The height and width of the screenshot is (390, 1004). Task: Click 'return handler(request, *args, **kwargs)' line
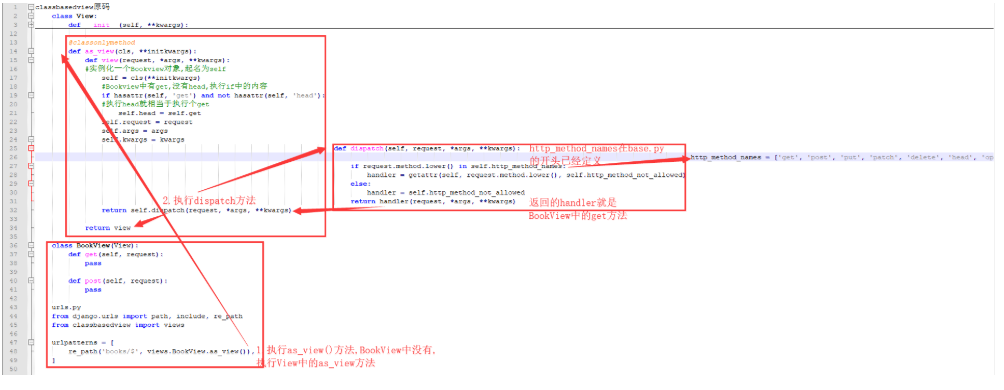(433, 201)
